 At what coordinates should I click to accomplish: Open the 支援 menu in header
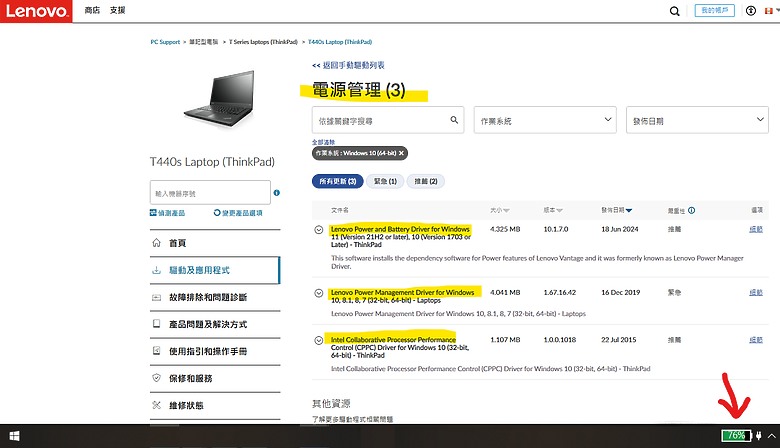tap(117, 10)
